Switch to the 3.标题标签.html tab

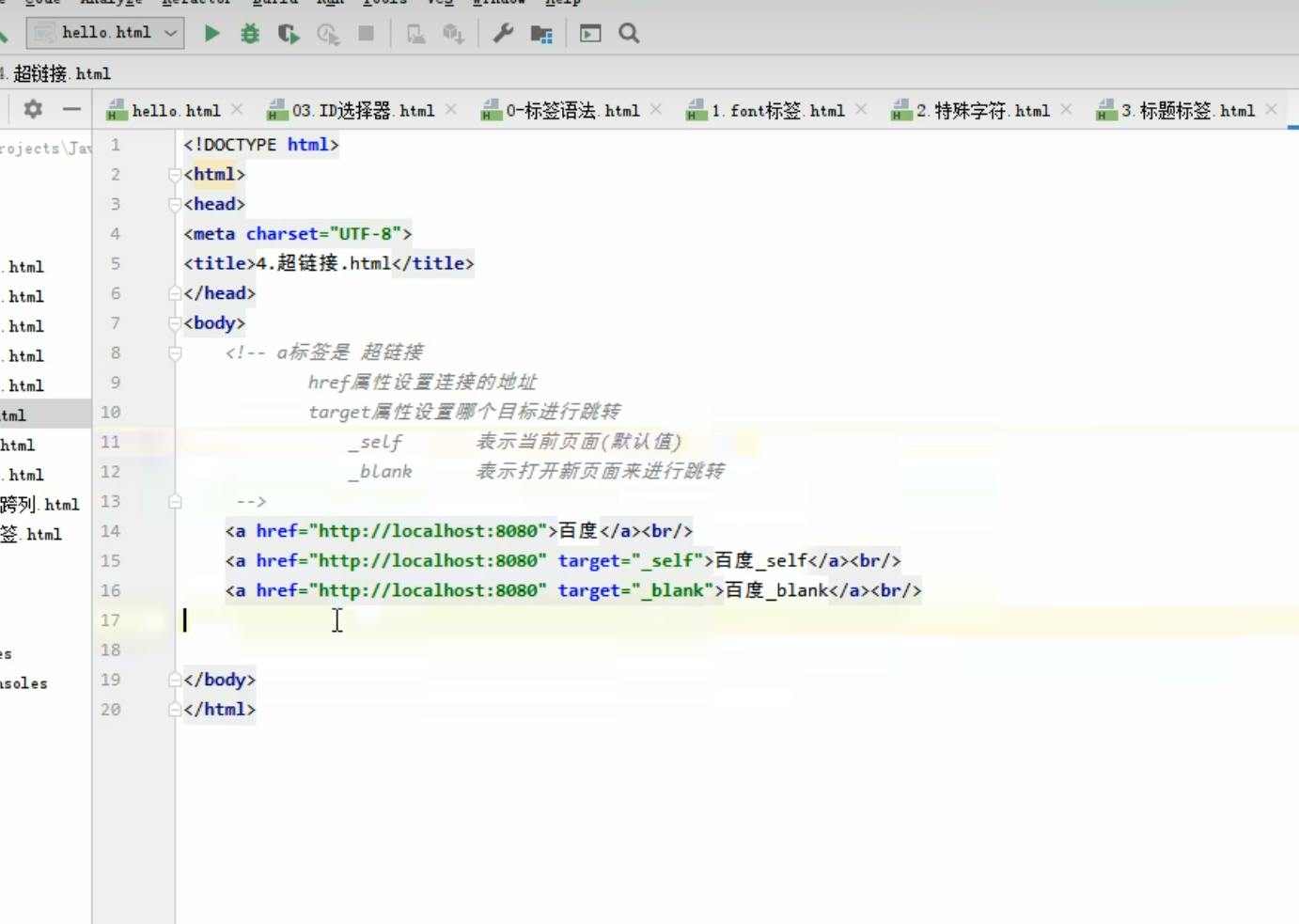coord(1187,111)
